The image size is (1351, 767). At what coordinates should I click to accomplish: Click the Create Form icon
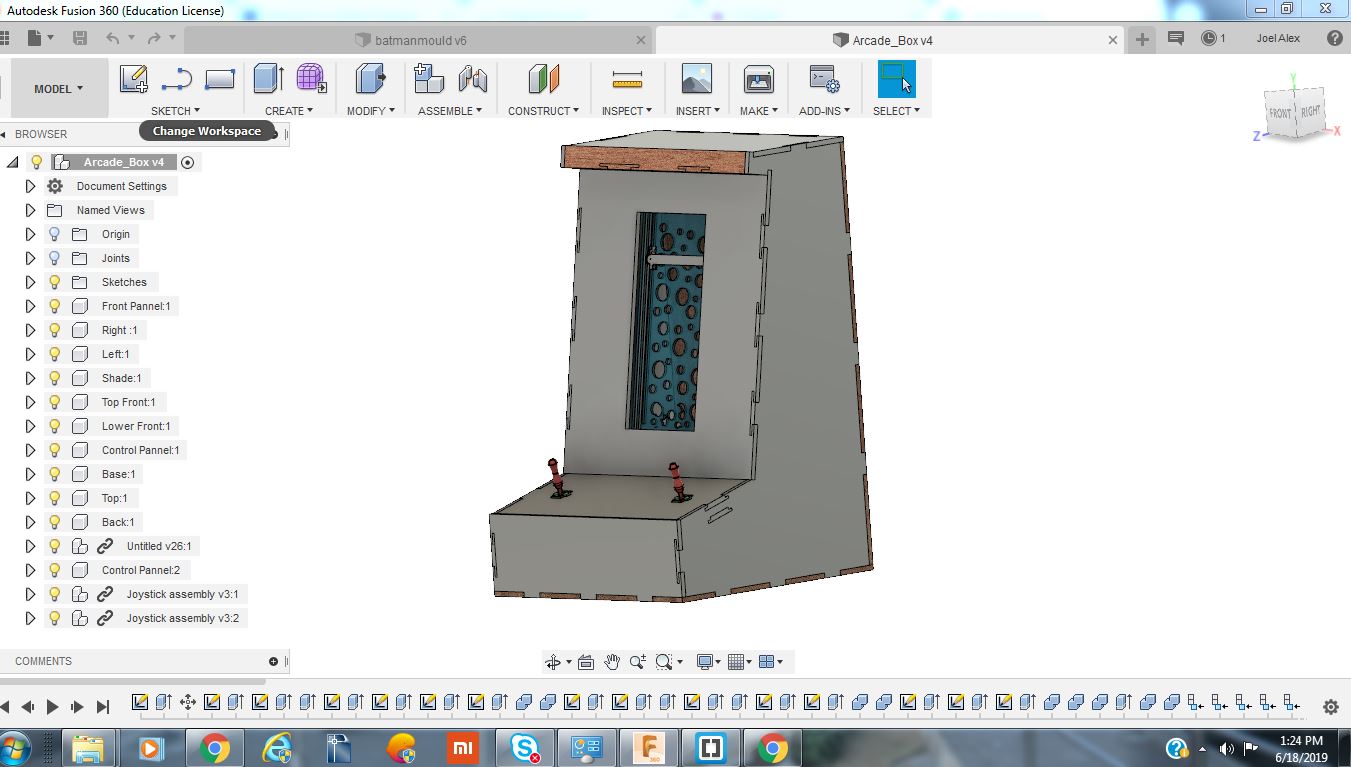coord(312,79)
